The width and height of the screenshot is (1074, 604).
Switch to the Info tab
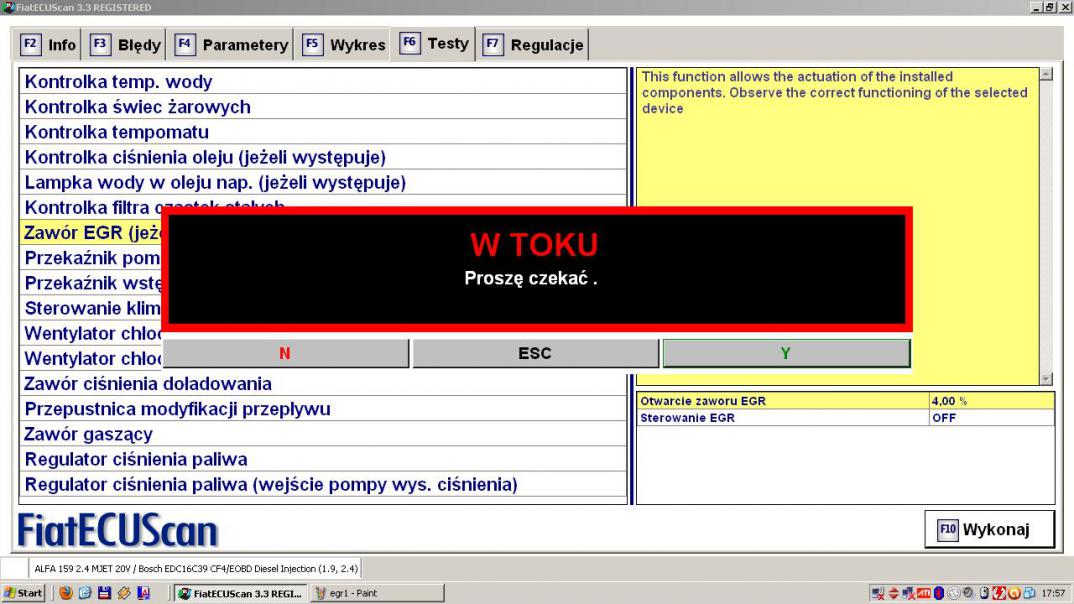tap(48, 45)
